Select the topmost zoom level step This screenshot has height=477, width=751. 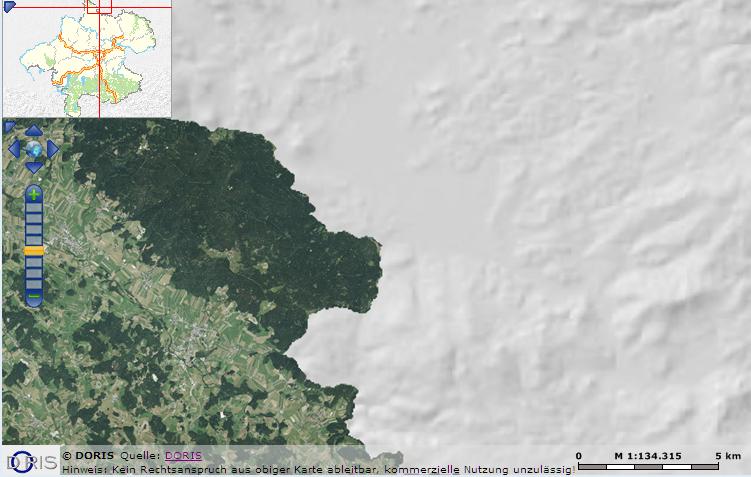pos(34,209)
